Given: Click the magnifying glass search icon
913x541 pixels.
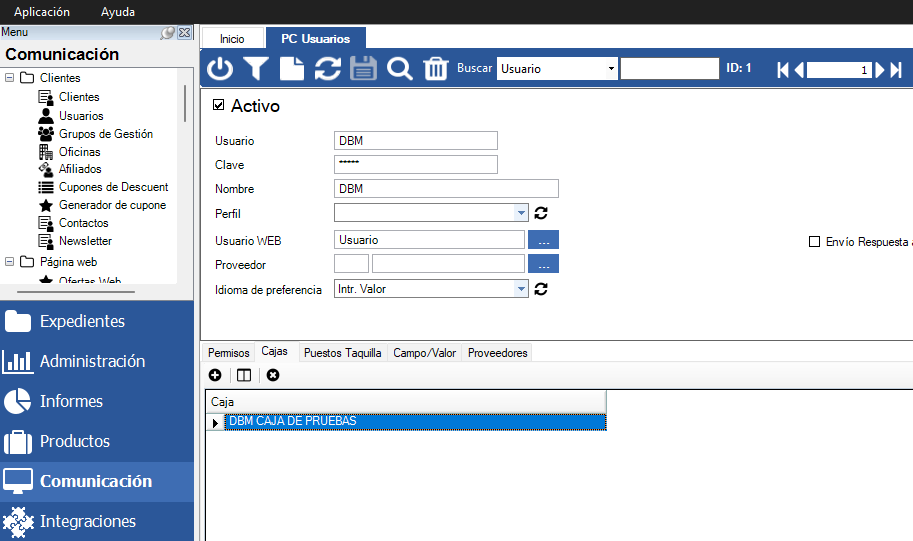Looking at the screenshot, I should coord(399,69).
